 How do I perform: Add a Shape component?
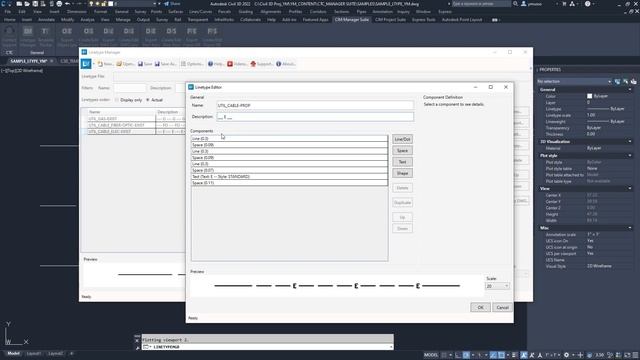(x=402, y=173)
